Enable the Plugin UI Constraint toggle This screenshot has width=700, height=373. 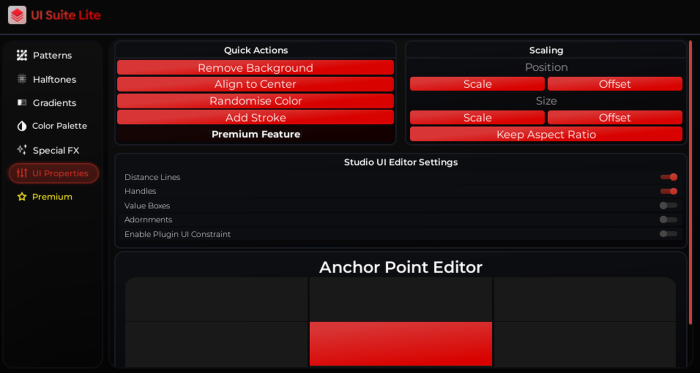[669, 234]
